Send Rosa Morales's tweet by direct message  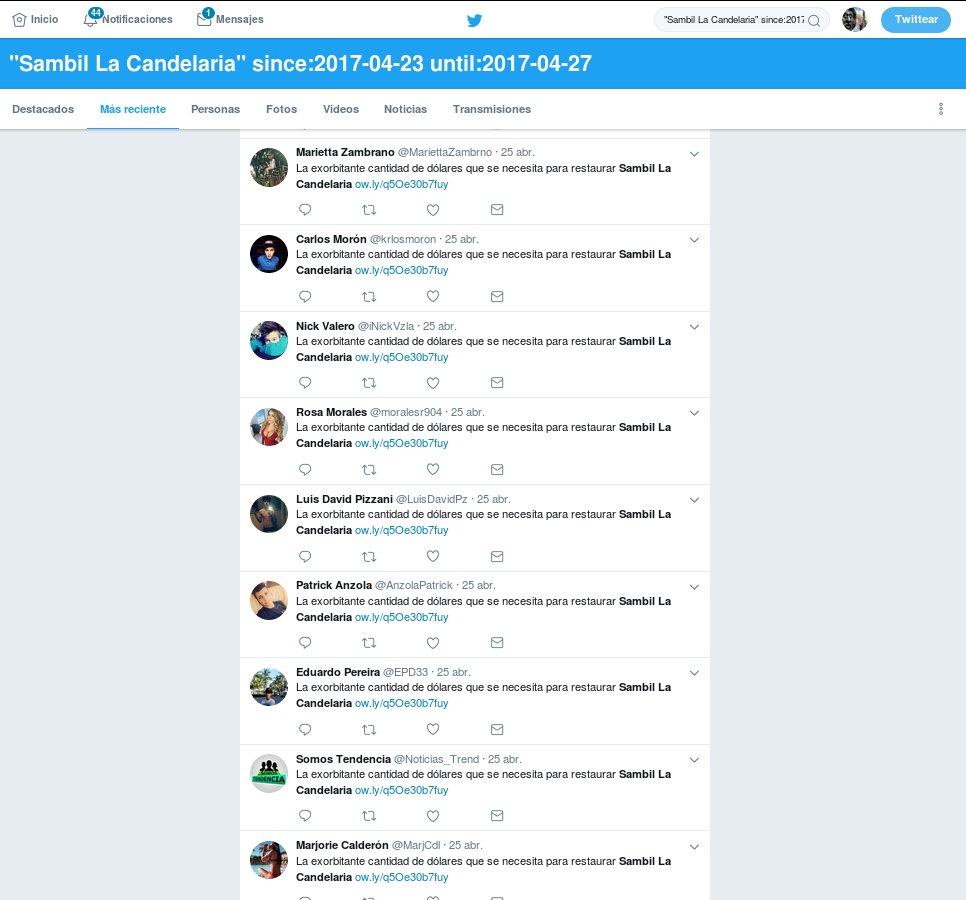(x=497, y=470)
